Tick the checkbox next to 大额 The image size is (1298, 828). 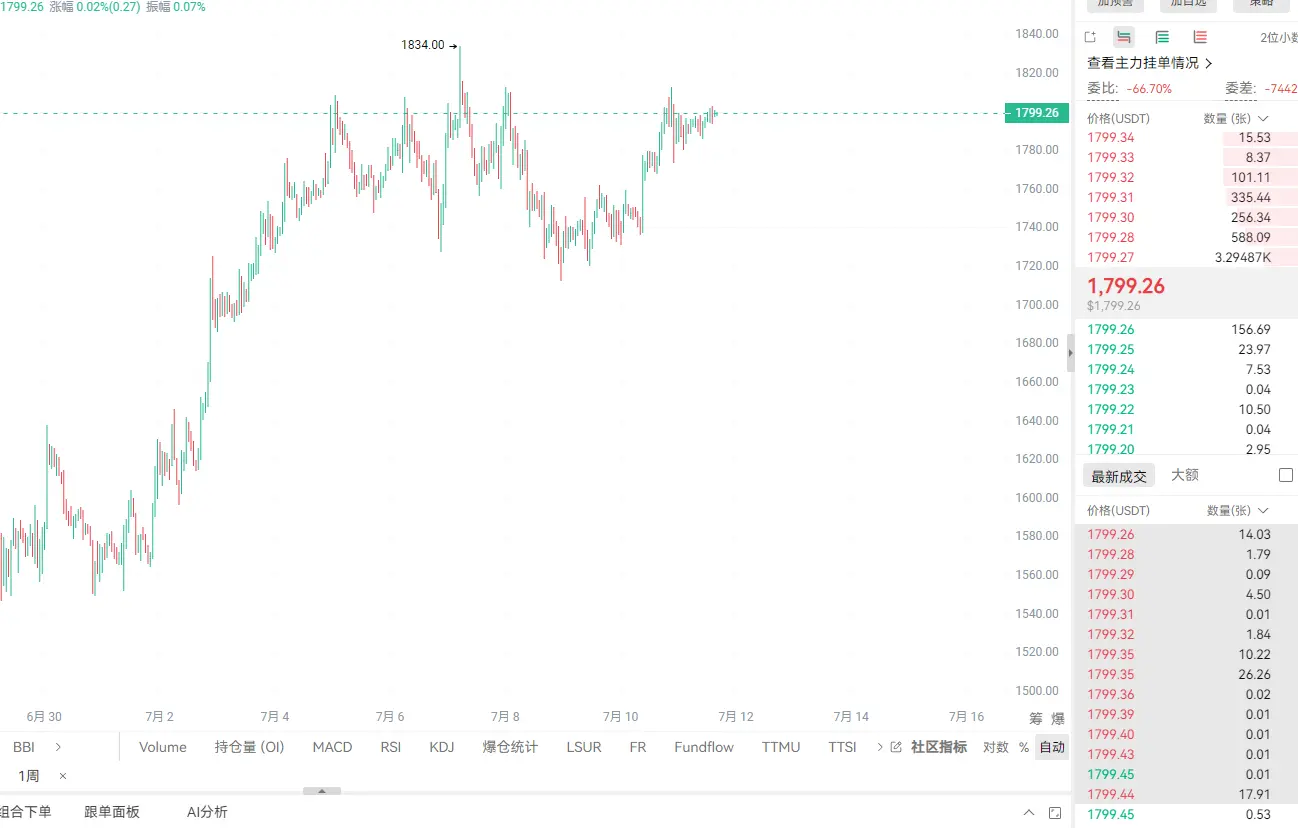1286,475
